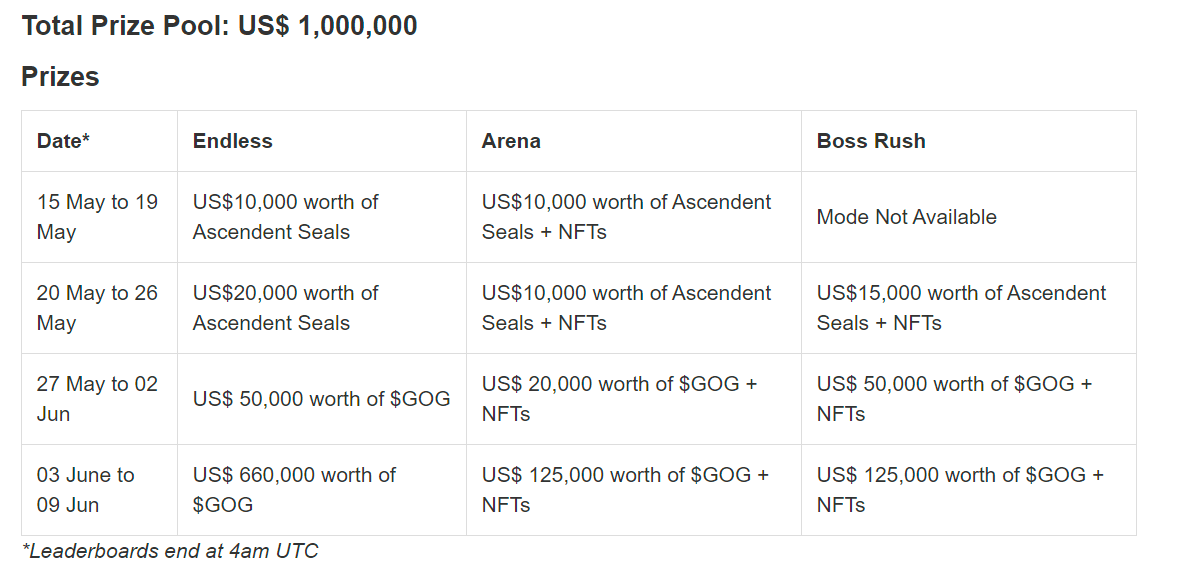Click the 03 June to 09 Jun date cell
Viewport: 1180px width, 582px height.
point(86,490)
